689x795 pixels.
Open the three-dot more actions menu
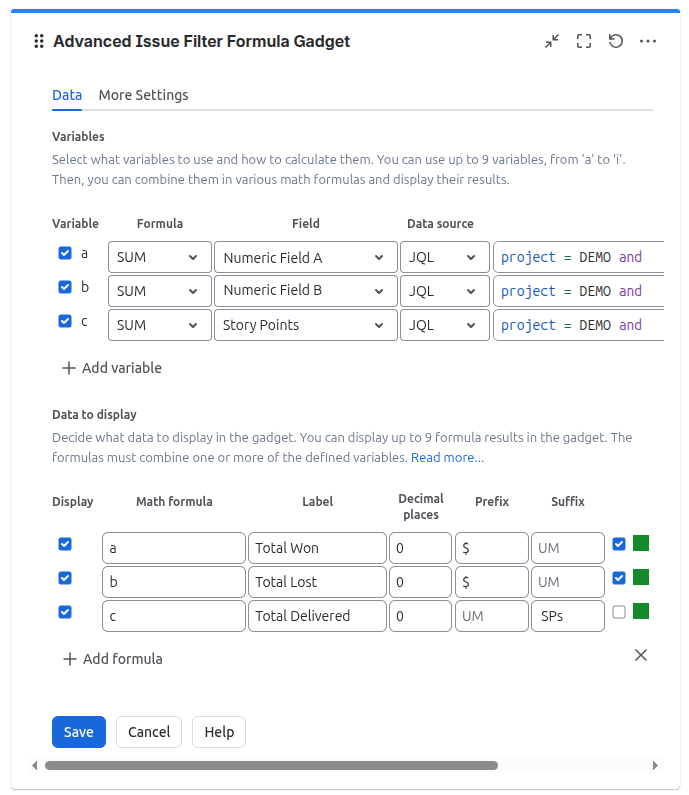tap(648, 41)
